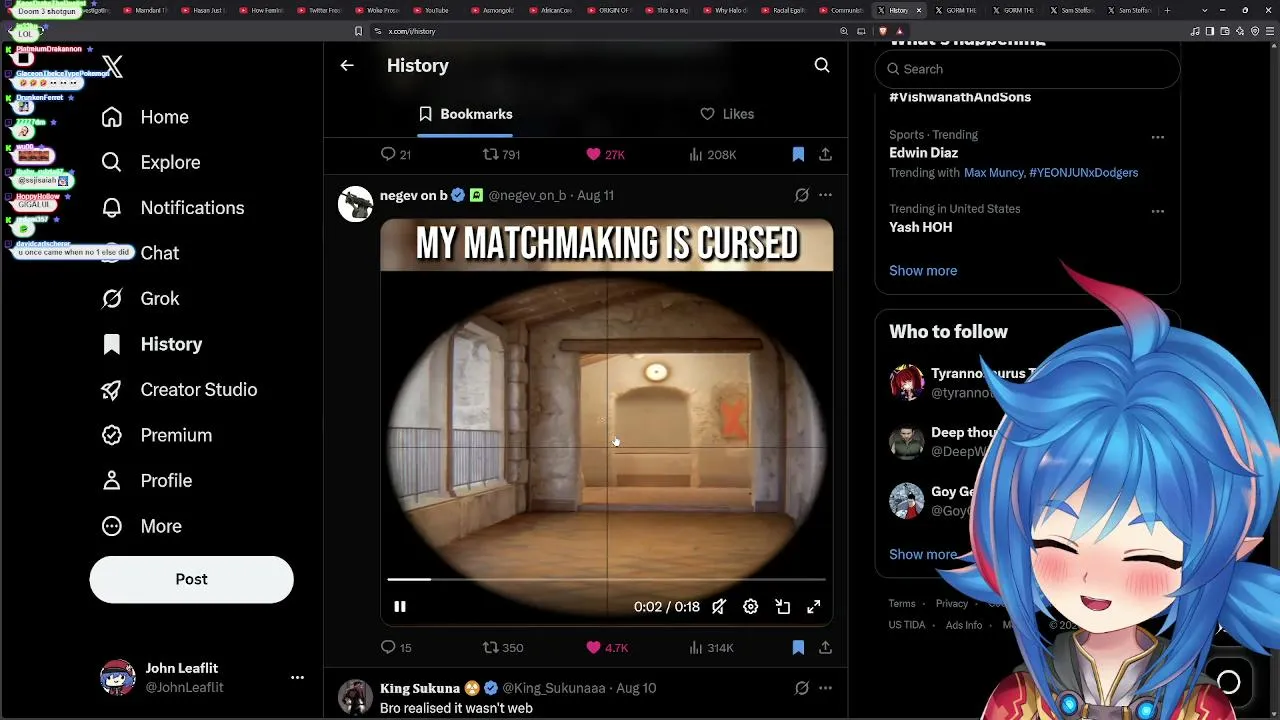Open the Deep thoughts suggested account avatar

pyautogui.click(x=907, y=442)
